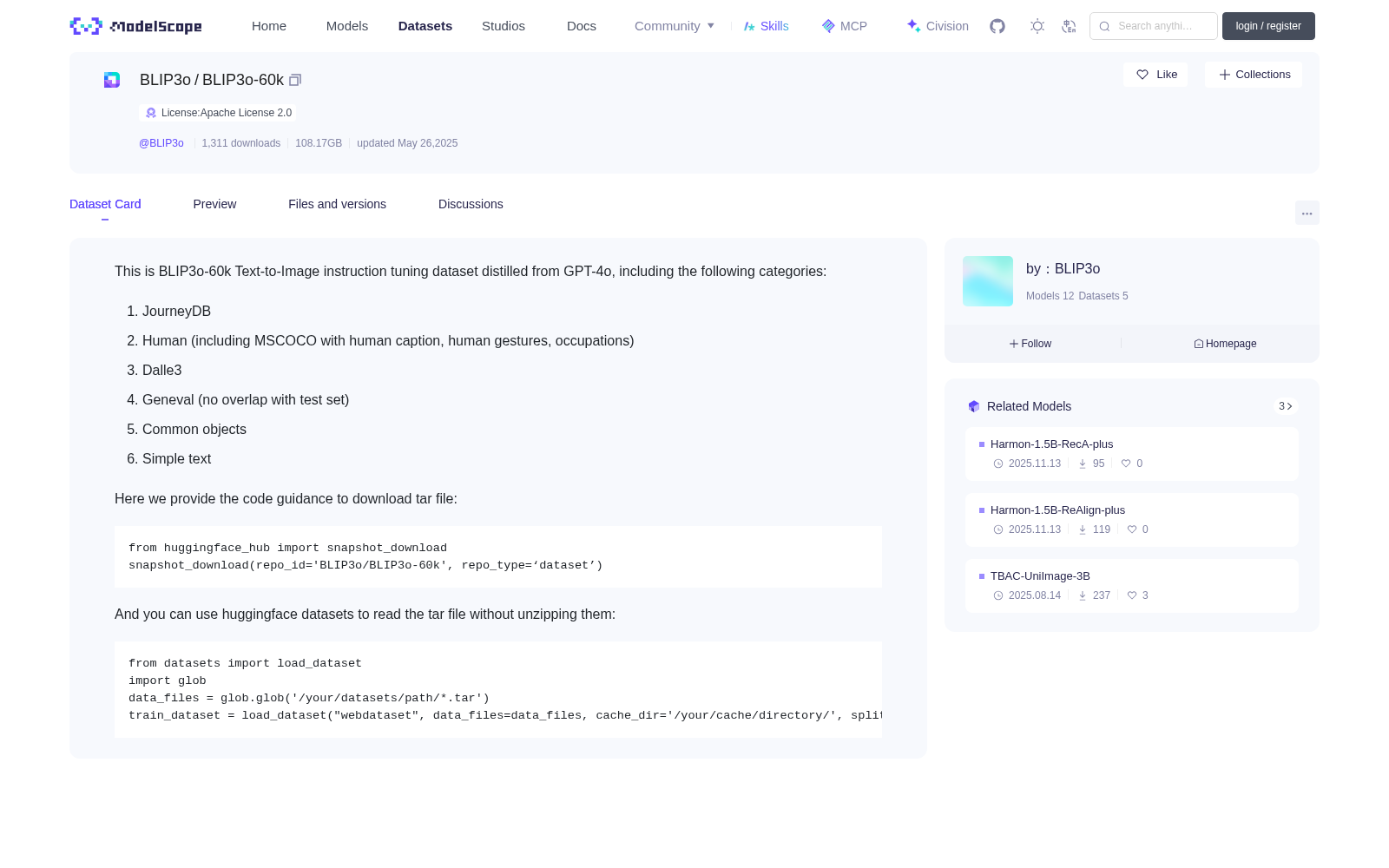Screen dimensions: 1389x868
Task: Open the three-dot more options menu
Action: pos(1307,213)
